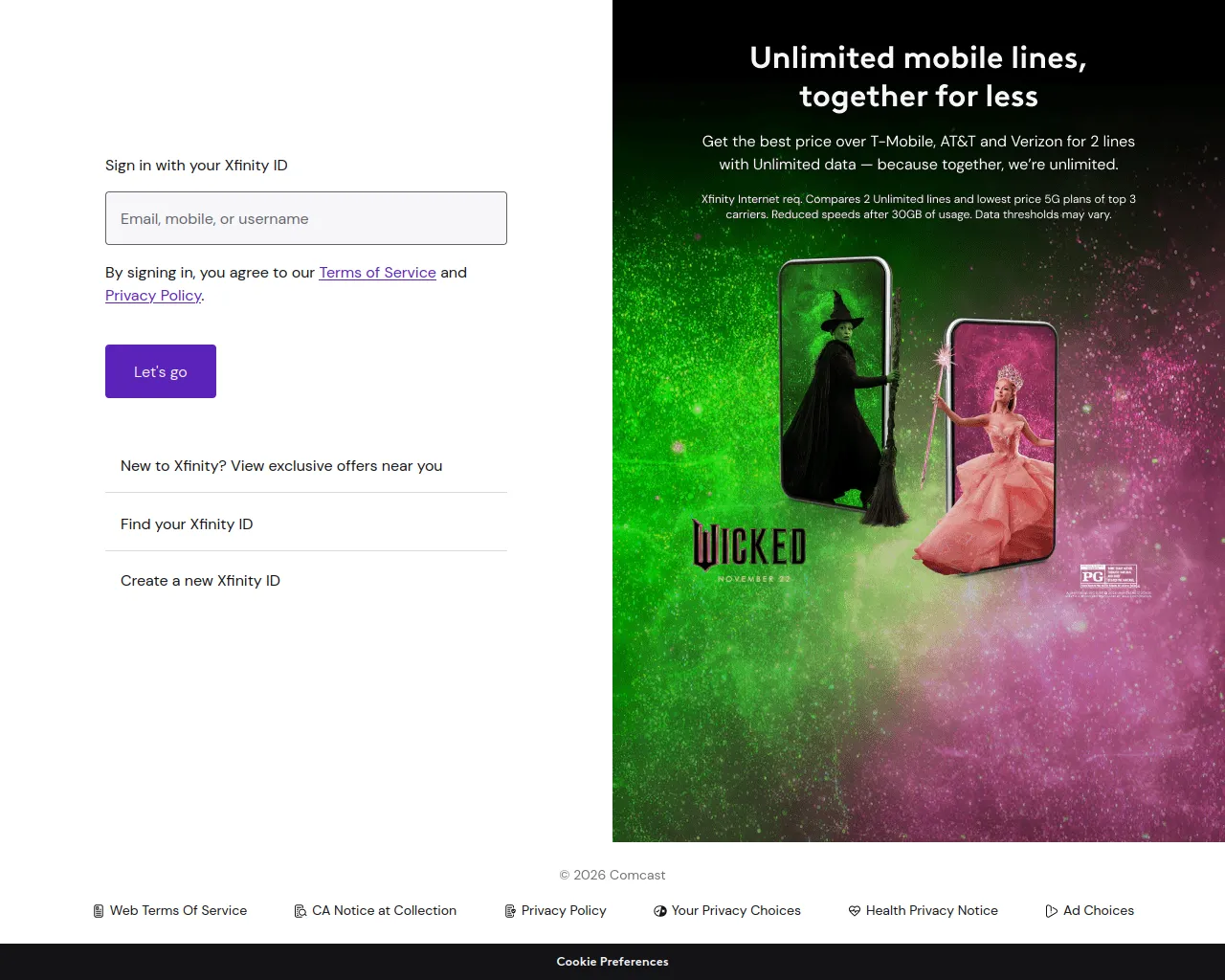The image size is (1225, 980).
Task: Open the Terms of Service link
Action: click(x=377, y=273)
